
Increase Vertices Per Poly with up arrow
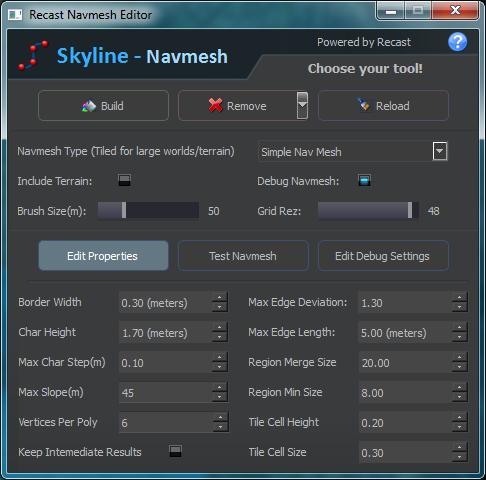[220, 417]
